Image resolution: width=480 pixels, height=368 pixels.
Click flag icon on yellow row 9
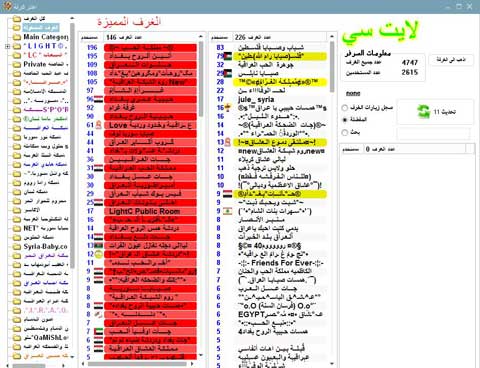pyautogui.click(x=228, y=194)
